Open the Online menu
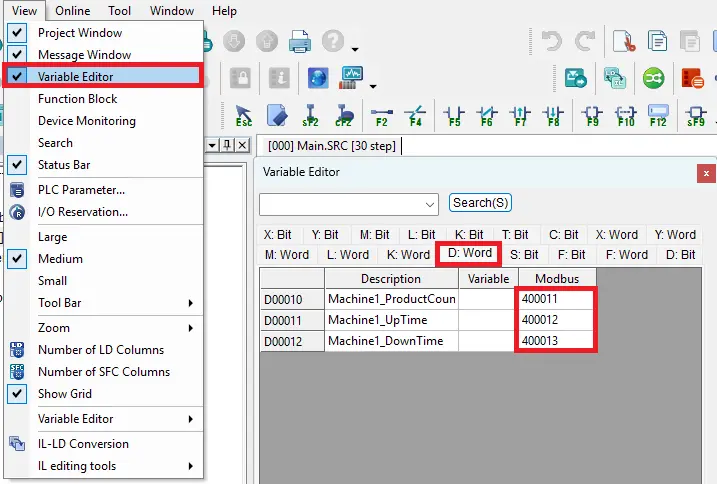 pyautogui.click(x=73, y=11)
